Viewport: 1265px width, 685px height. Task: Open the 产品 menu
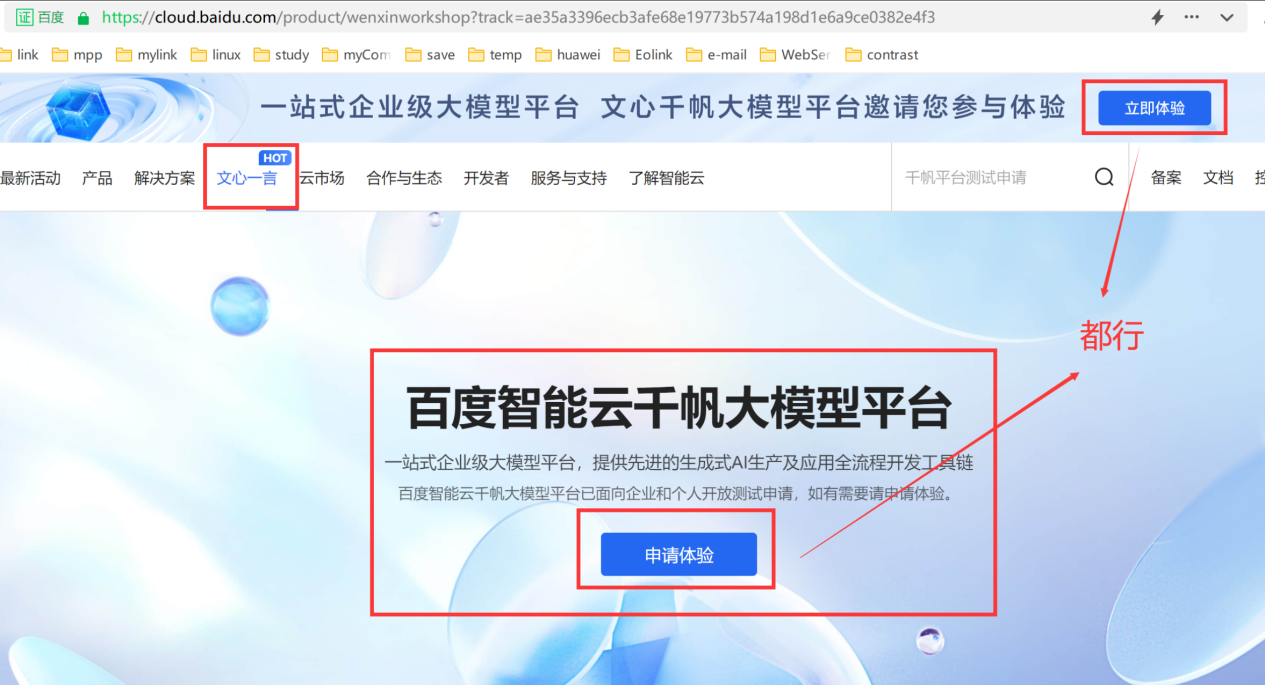pyautogui.click(x=97, y=178)
